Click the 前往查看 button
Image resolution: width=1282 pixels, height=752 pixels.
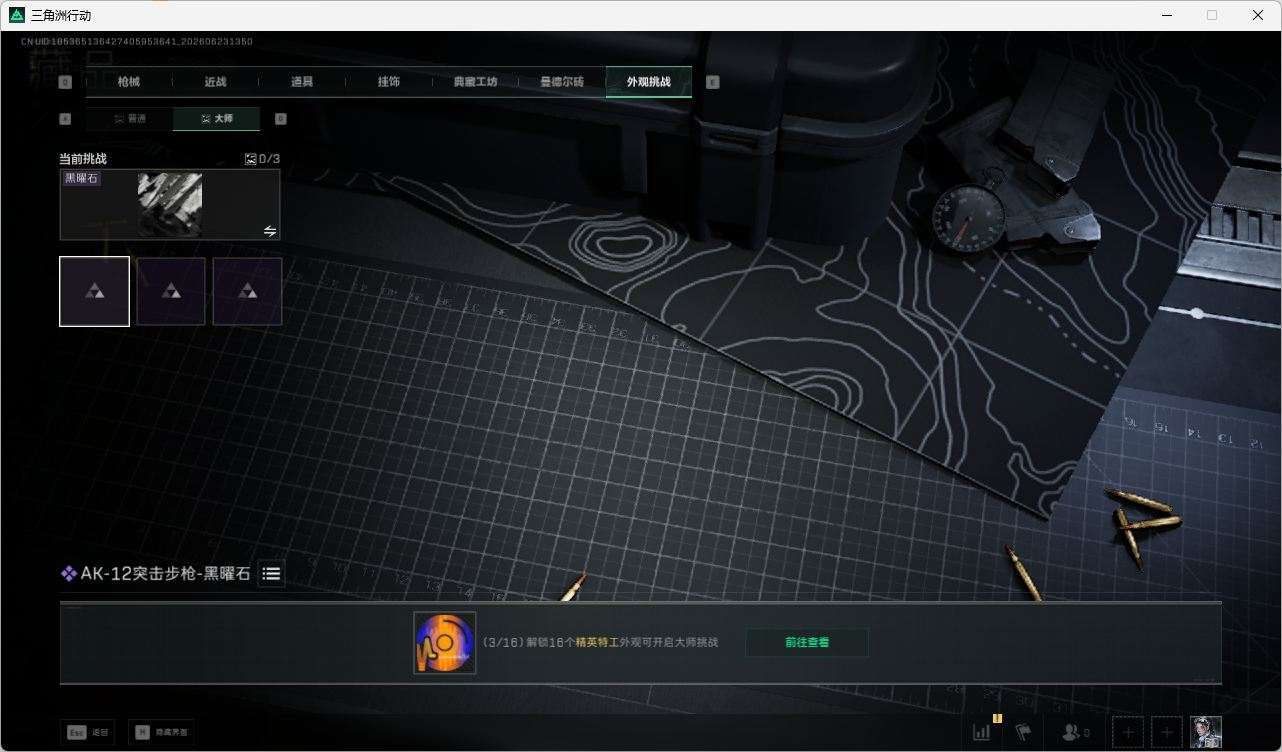(x=807, y=642)
